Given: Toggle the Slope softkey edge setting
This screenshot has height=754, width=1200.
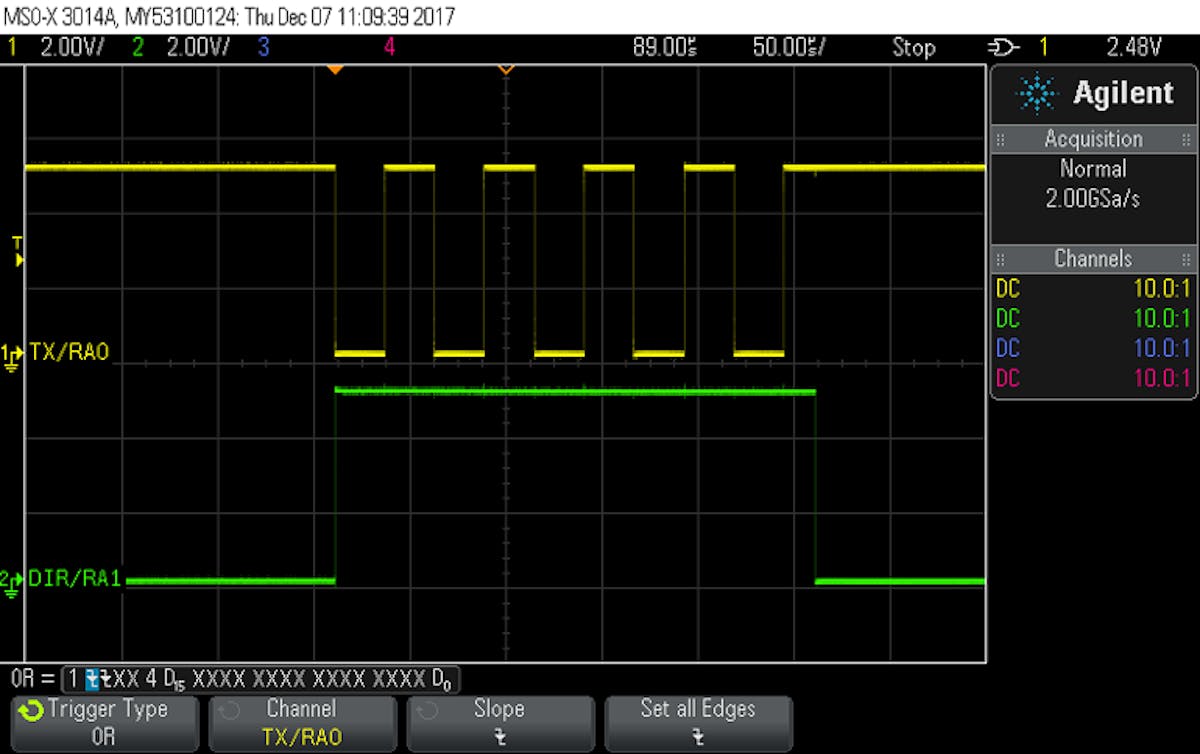Looking at the screenshot, I should point(500,723).
